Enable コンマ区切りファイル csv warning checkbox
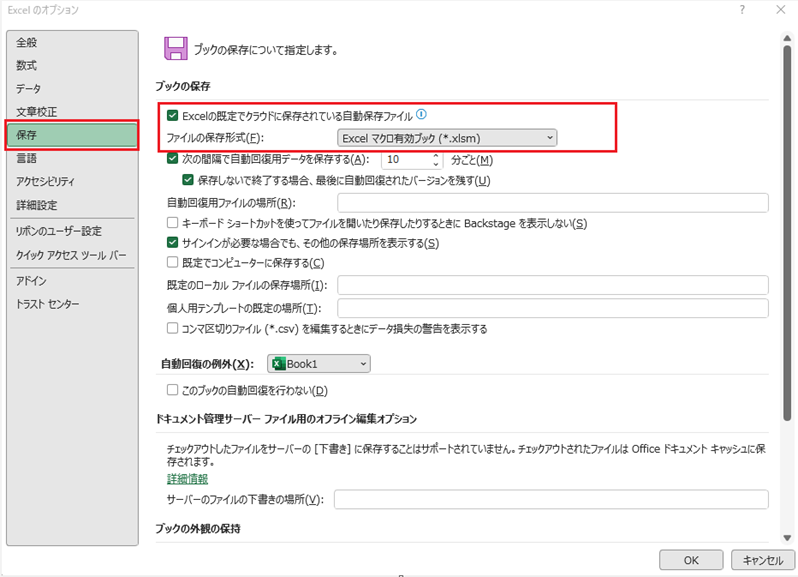 point(173,328)
